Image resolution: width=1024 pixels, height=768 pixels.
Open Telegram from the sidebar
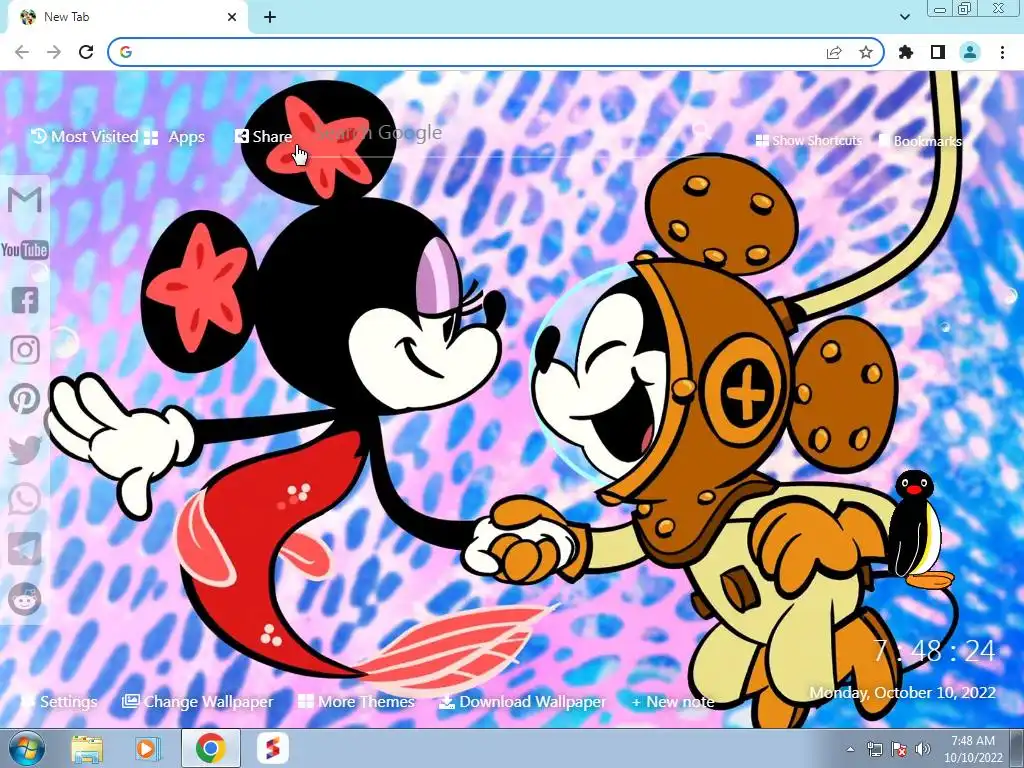[x=25, y=549]
